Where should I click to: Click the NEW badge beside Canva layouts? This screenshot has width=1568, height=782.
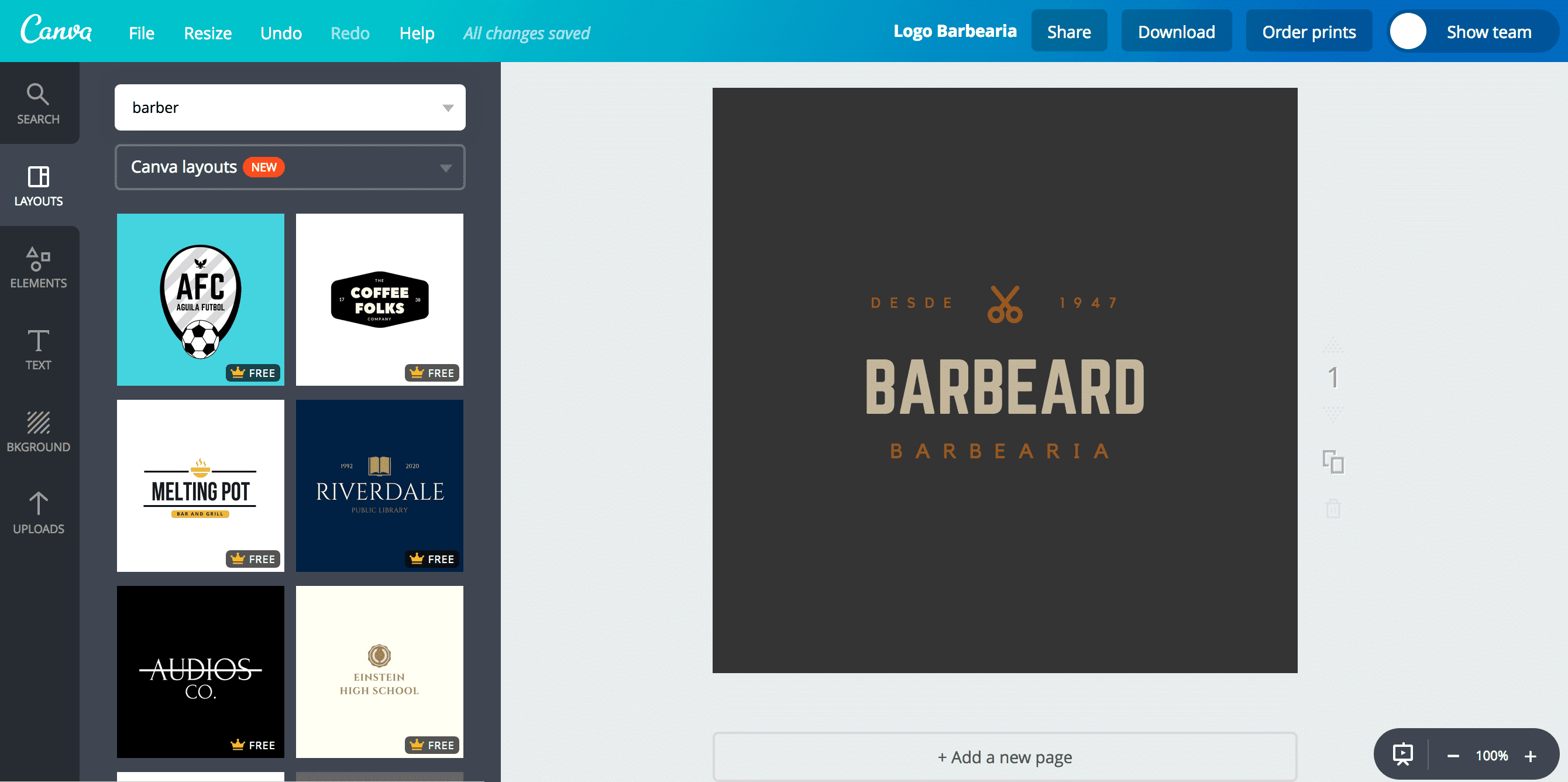[x=263, y=167]
